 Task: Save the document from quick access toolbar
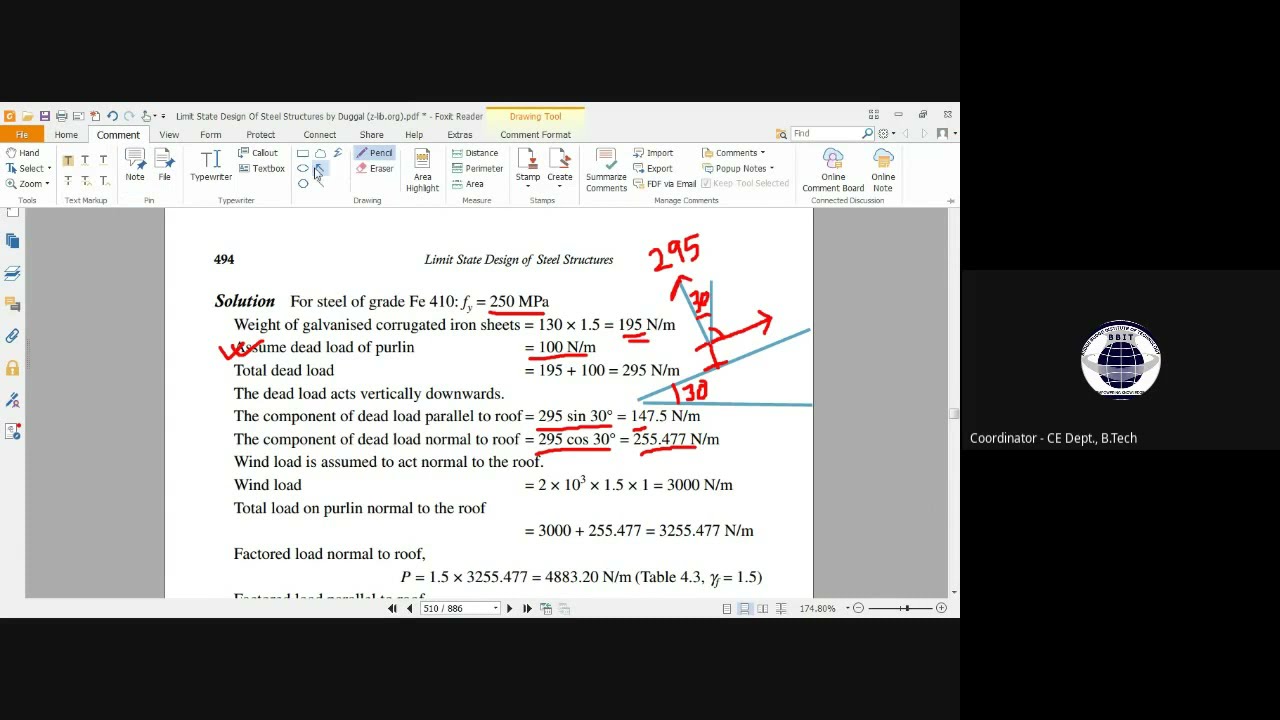tap(44, 116)
